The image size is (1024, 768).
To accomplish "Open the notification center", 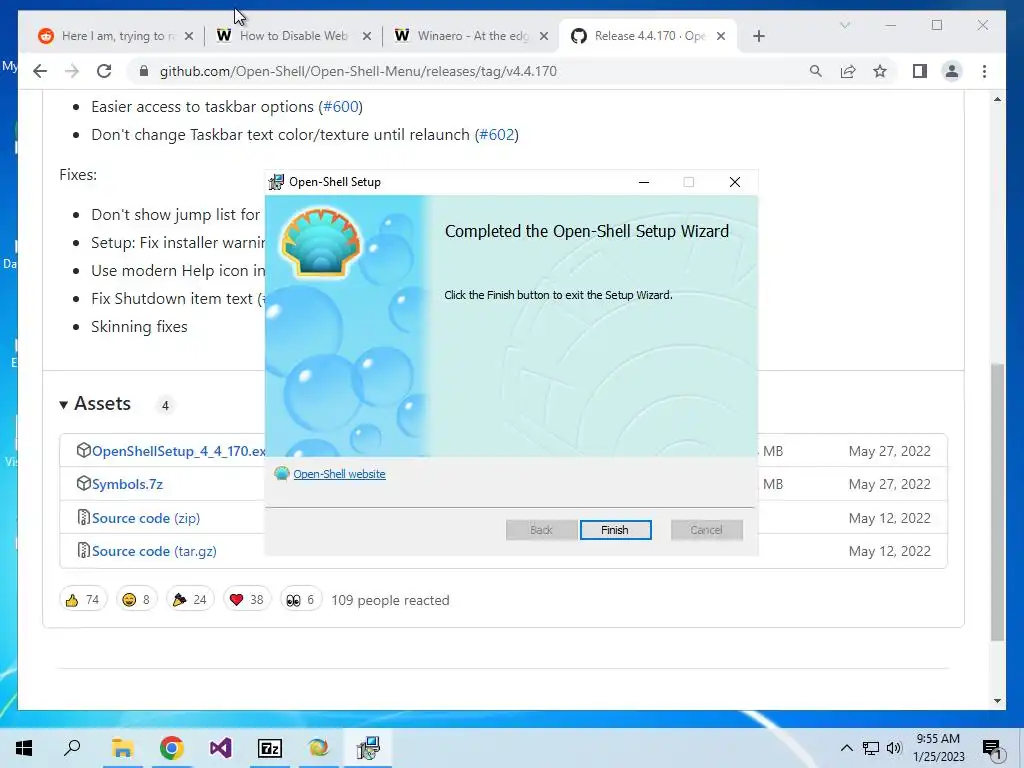I will pos(992,748).
